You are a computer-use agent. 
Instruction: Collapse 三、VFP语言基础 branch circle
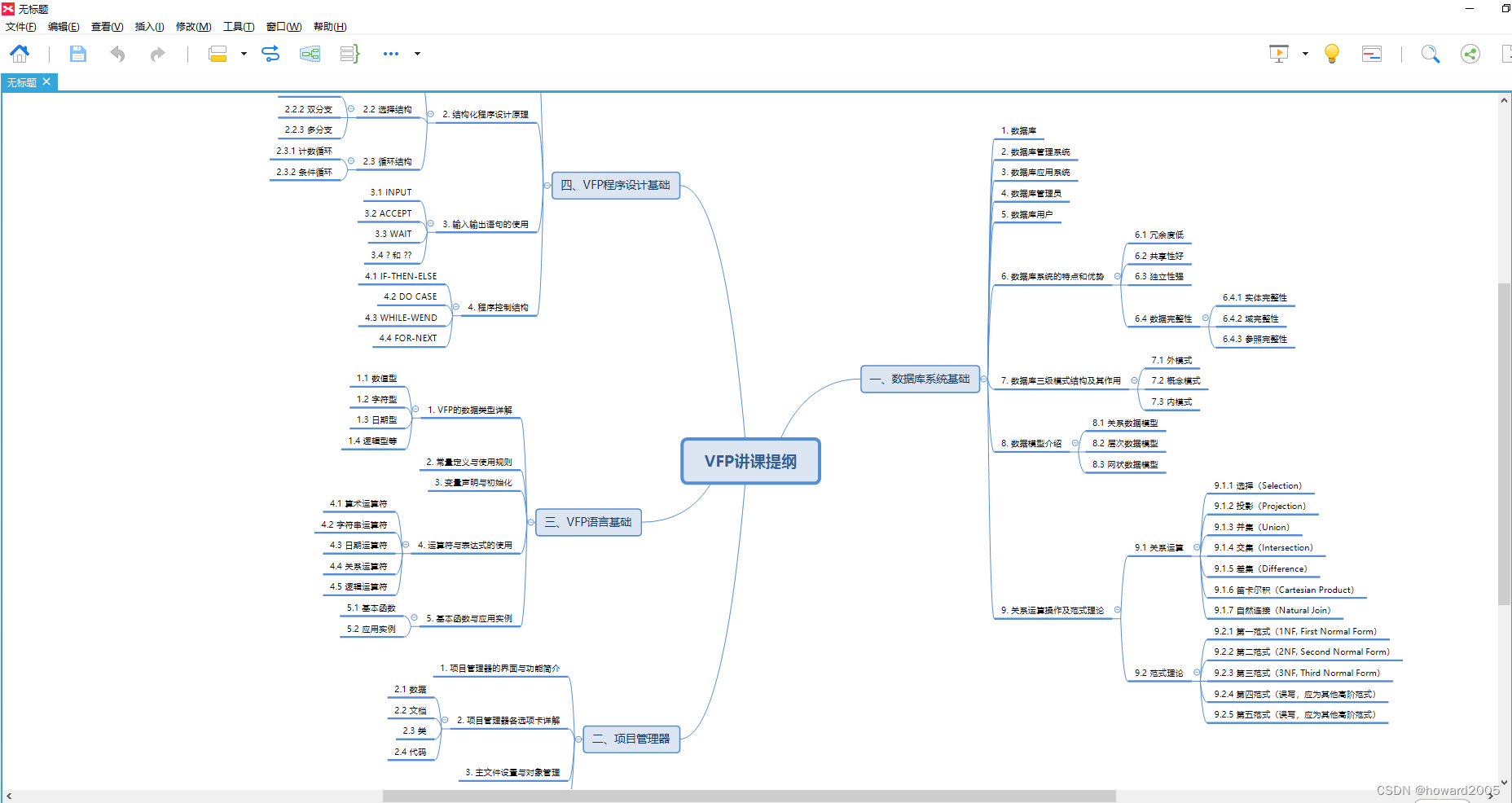tap(530, 522)
